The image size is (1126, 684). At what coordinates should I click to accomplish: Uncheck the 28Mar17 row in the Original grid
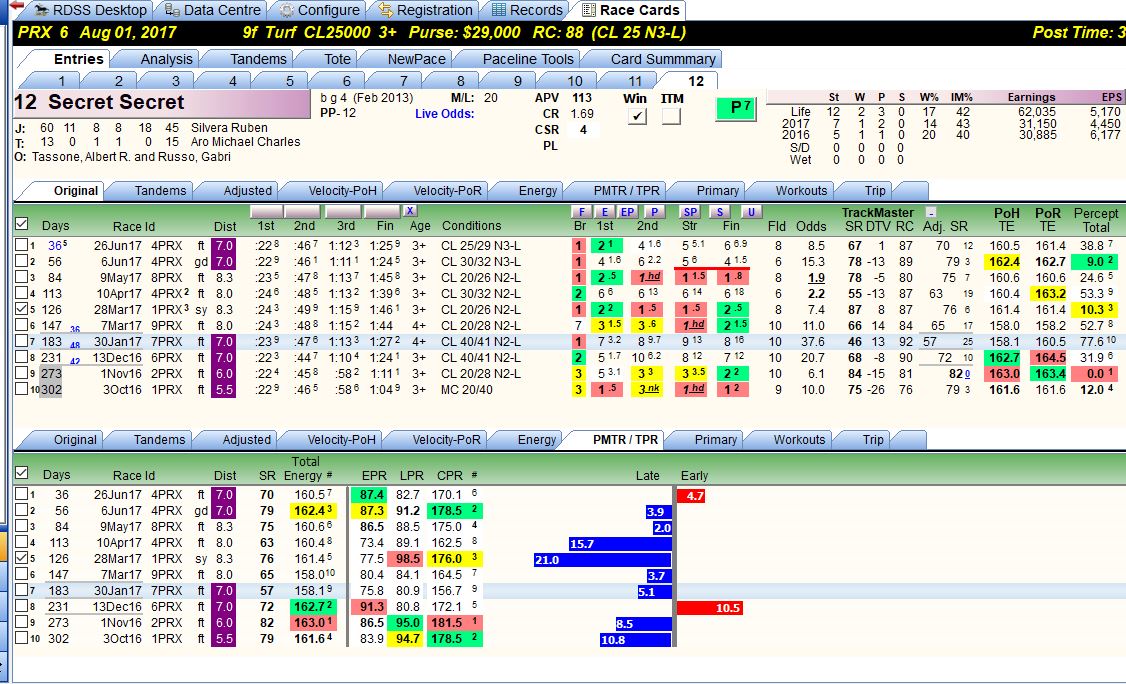click(22, 309)
